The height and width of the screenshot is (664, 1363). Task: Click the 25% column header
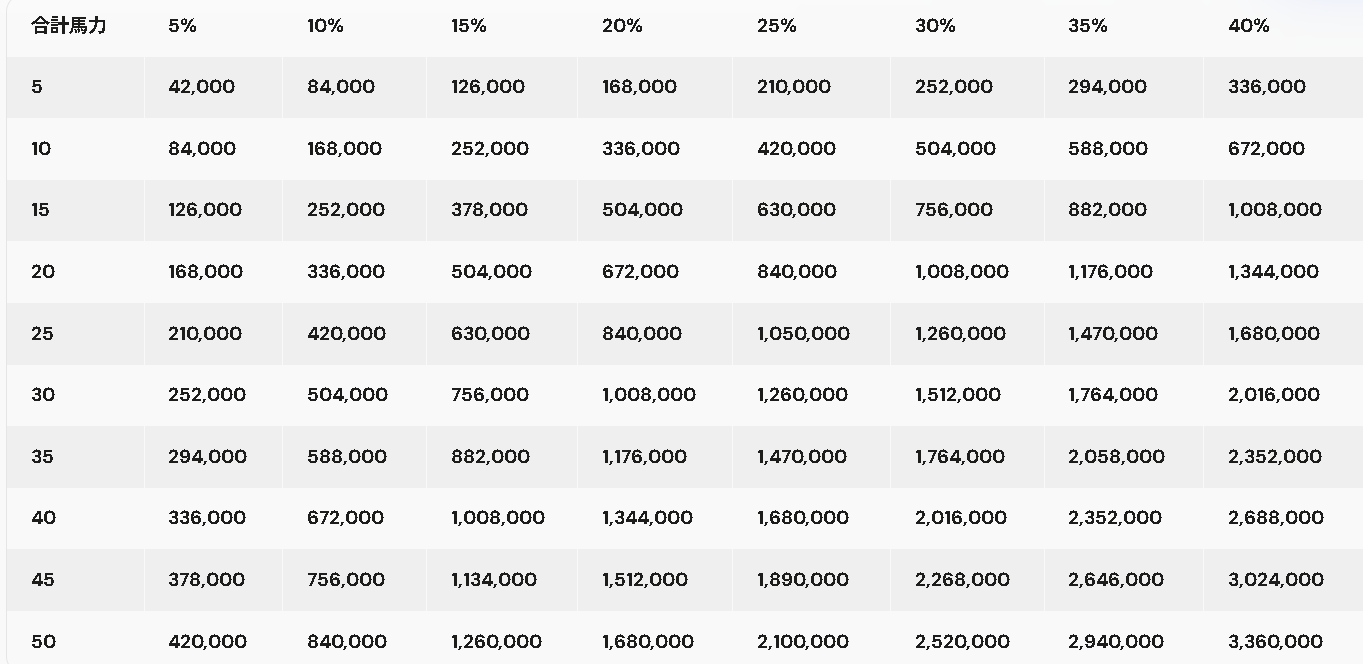coord(777,26)
